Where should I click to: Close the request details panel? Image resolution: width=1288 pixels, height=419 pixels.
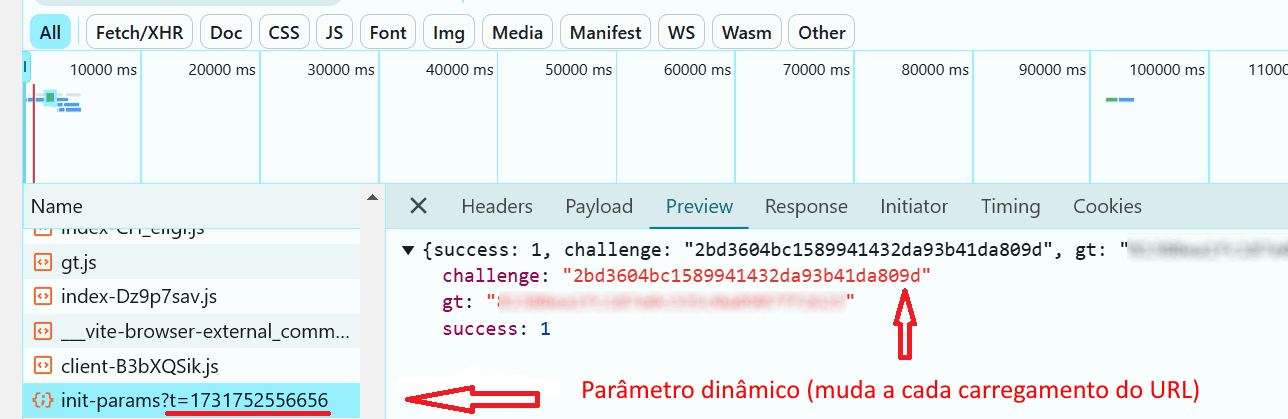(x=418, y=206)
